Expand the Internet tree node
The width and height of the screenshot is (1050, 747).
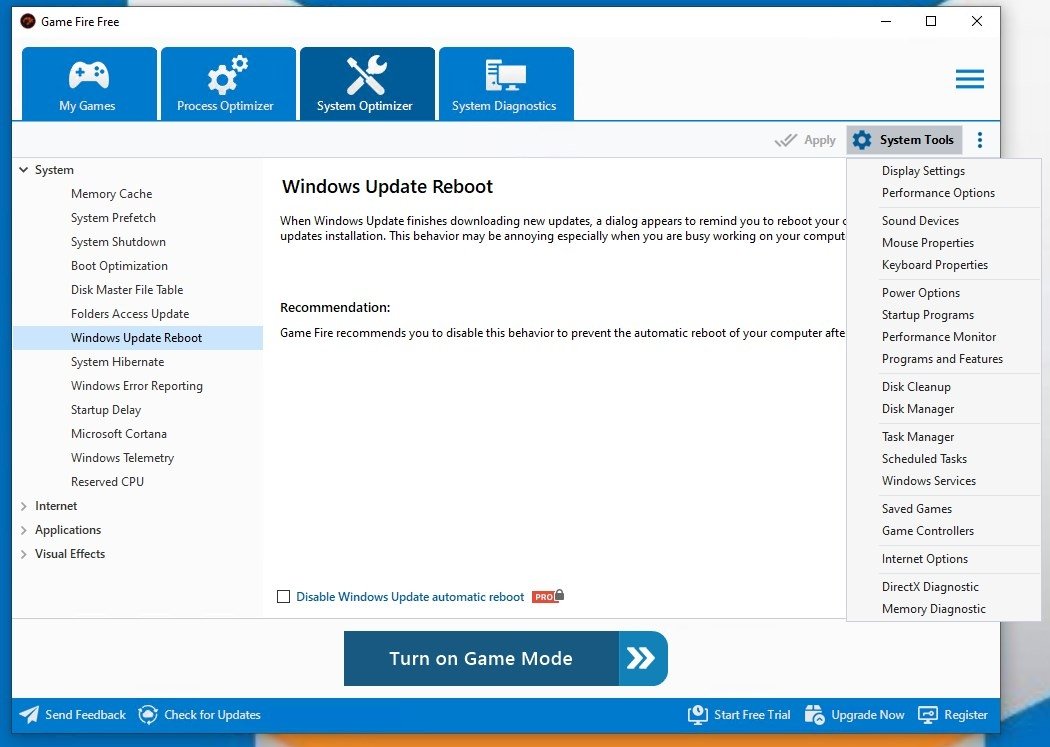[23, 506]
